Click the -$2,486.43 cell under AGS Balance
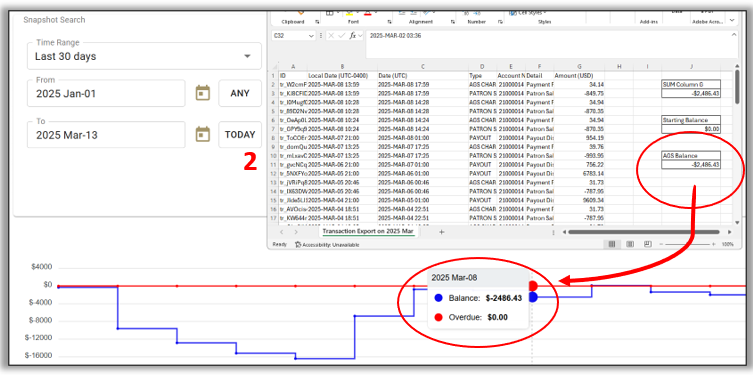Screen dimensions: 753x375 coord(691,165)
